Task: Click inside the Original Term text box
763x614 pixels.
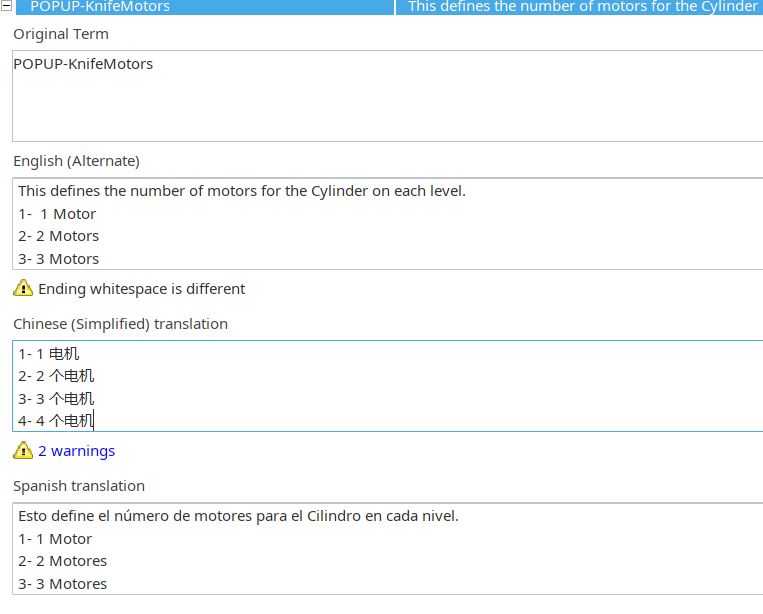Action: tap(387, 96)
